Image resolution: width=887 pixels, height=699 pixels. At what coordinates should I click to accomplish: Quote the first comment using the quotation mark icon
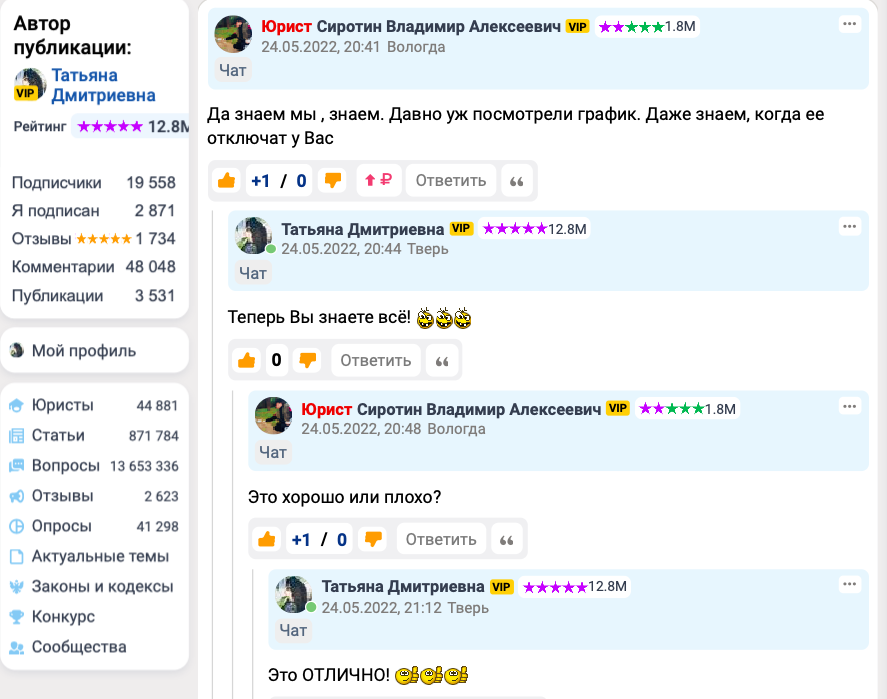(516, 181)
